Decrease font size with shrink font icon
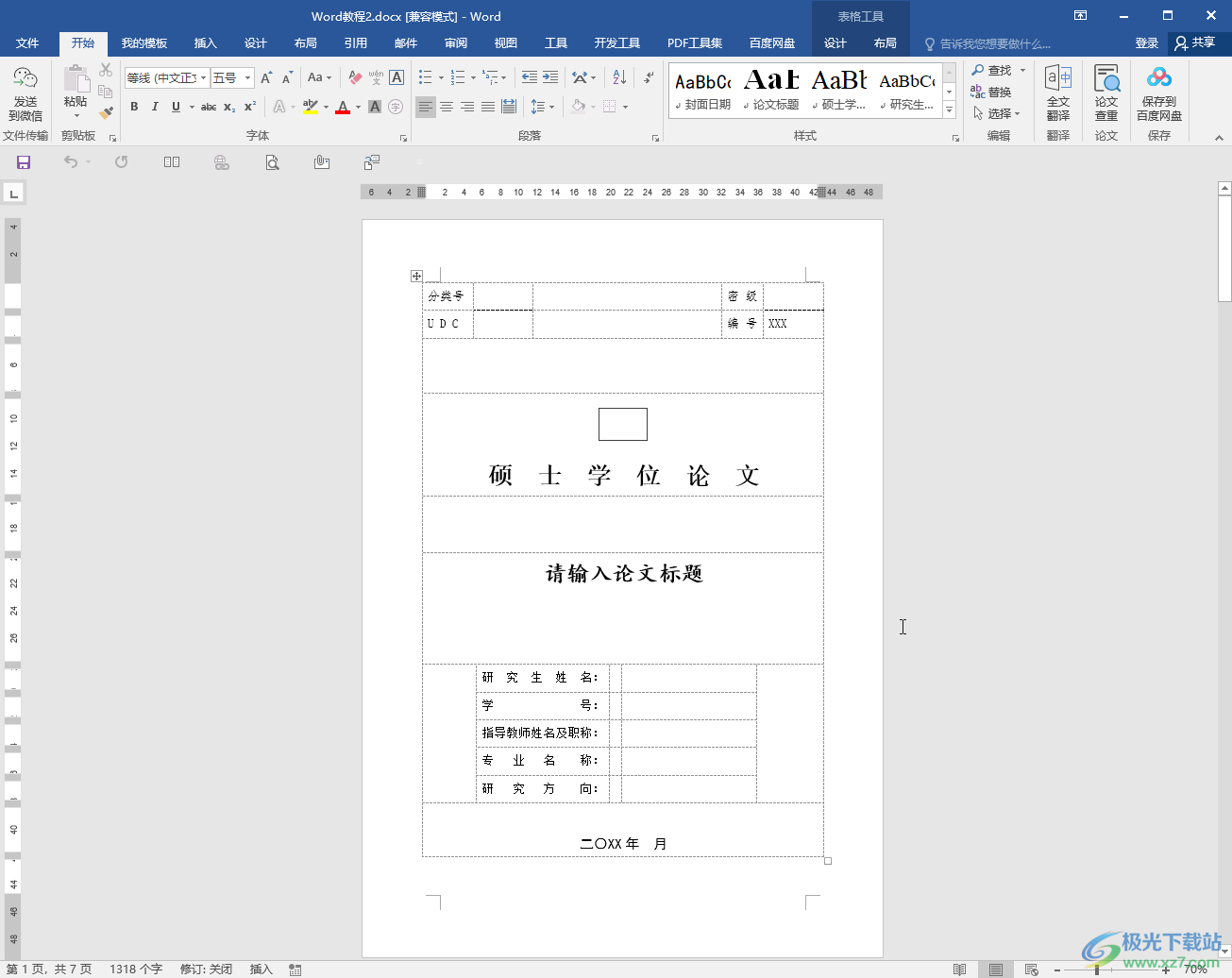Screen dimensions: 1232x978 (x=287, y=77)
